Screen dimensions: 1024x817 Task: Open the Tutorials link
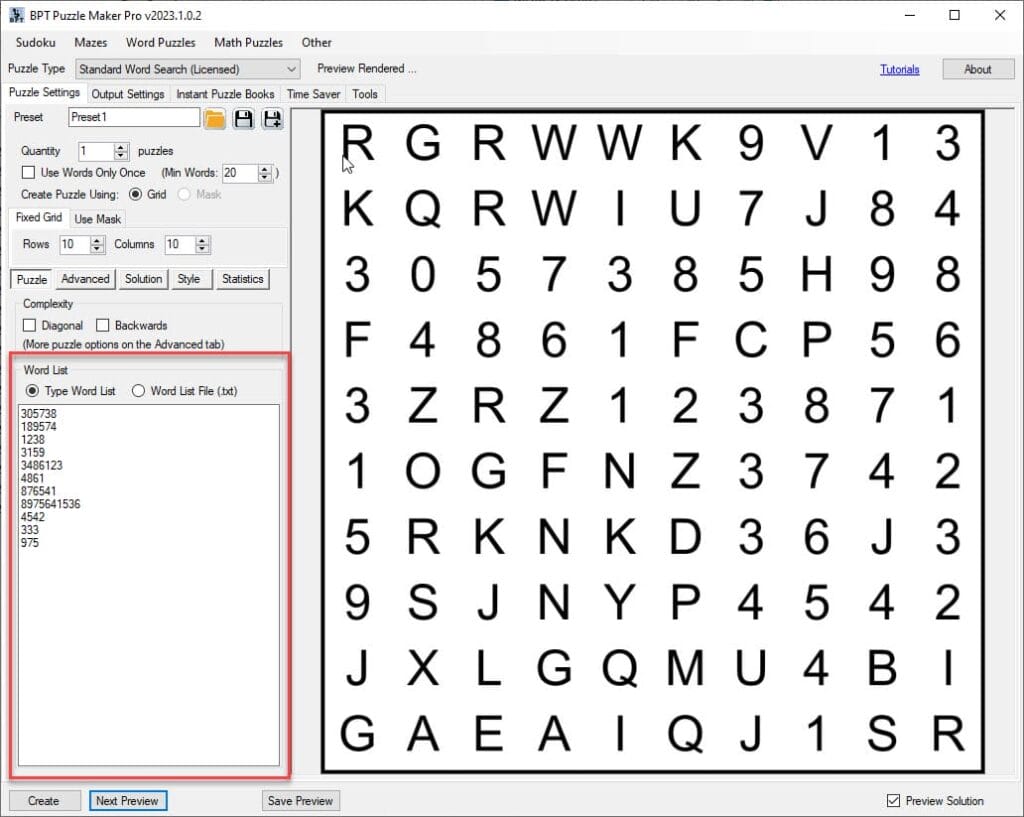coord(899,70)
